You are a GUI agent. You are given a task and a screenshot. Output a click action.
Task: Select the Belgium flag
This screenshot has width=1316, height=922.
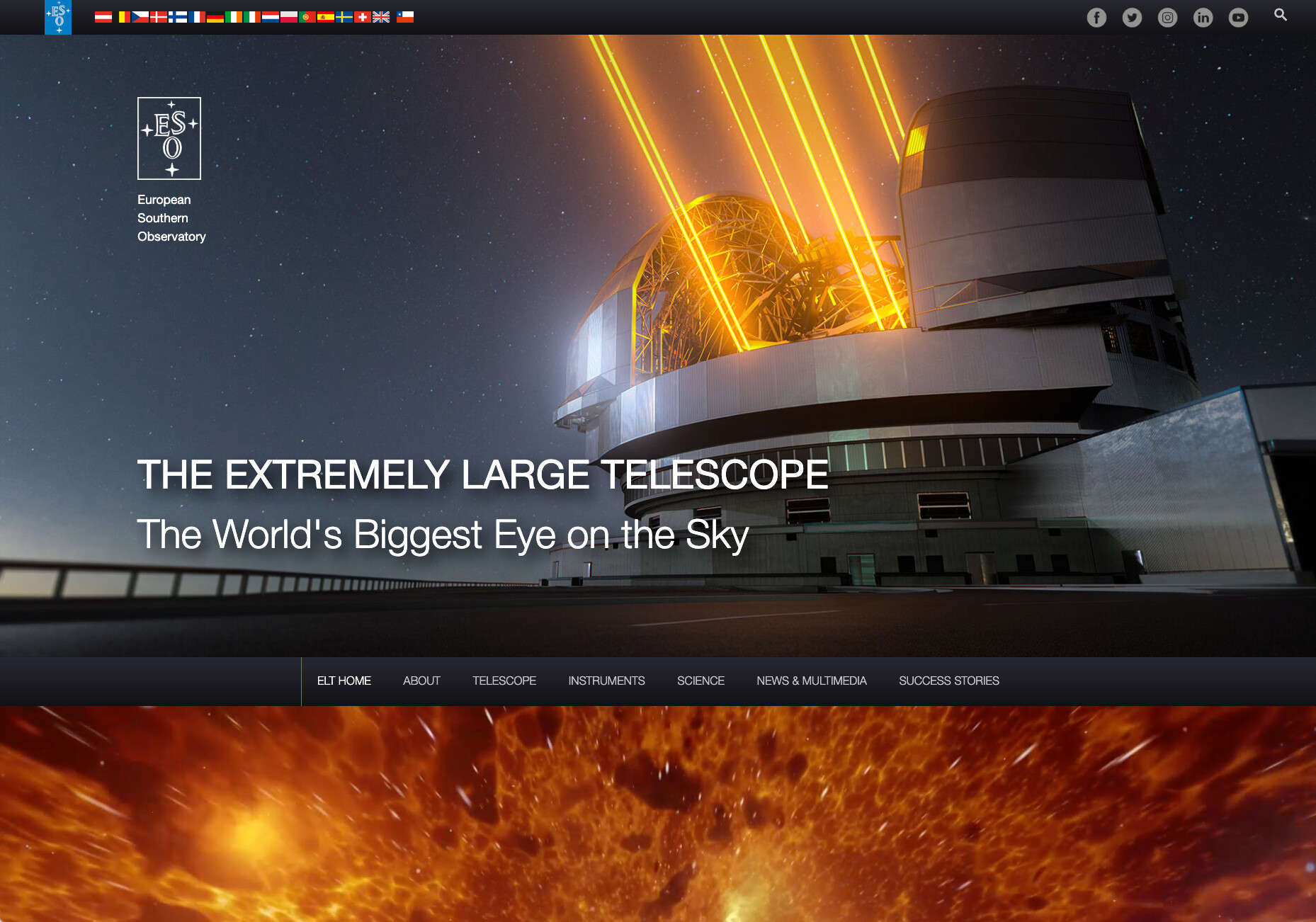(122, 17)
